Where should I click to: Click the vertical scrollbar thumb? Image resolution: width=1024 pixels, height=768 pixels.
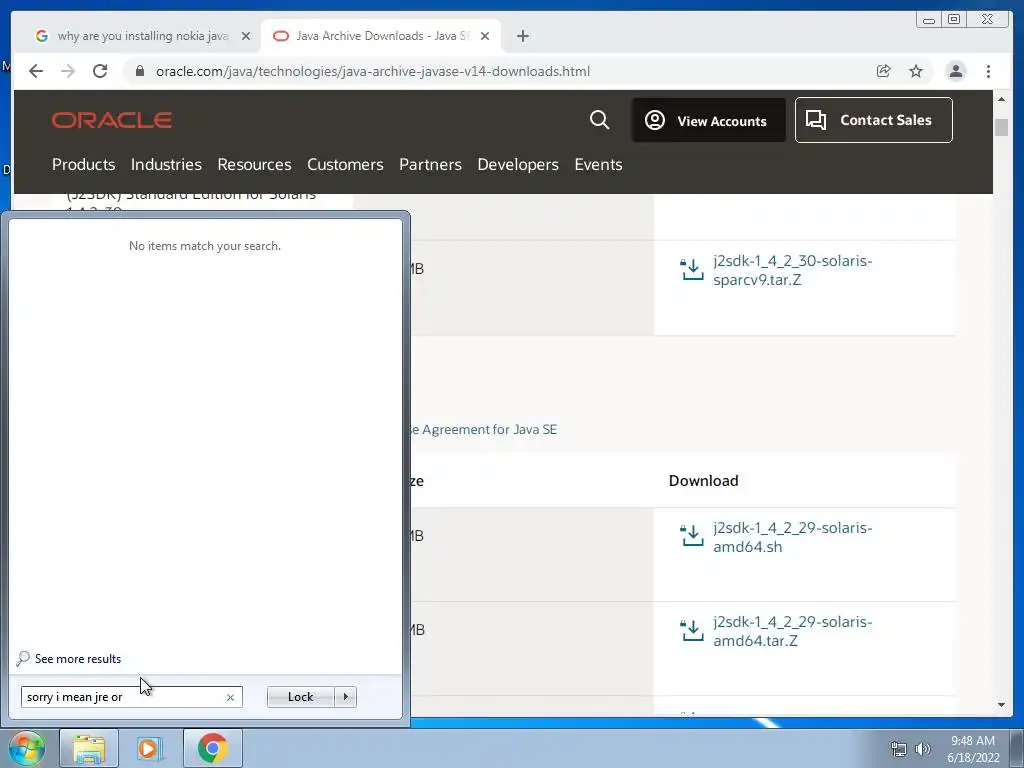pyautogui.click(x=1001, y=127)
